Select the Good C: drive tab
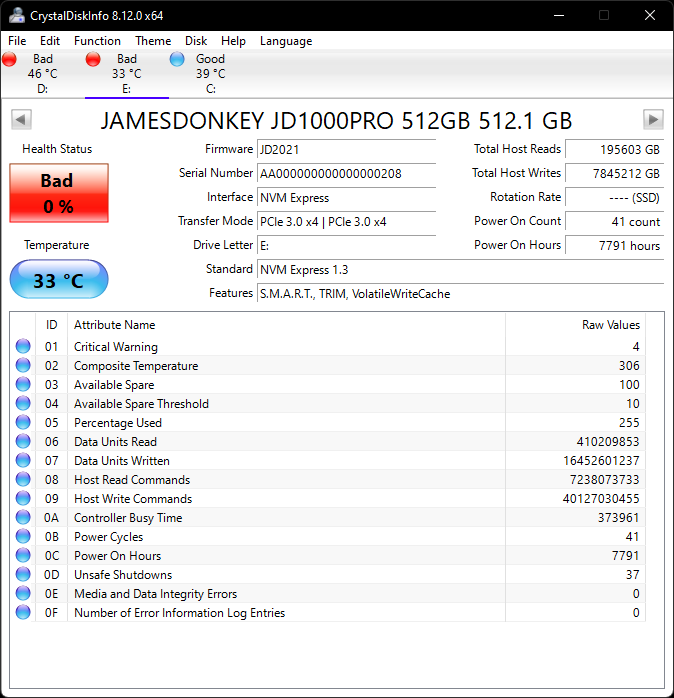This screenshot has height=698, width=674. point(211,74)
